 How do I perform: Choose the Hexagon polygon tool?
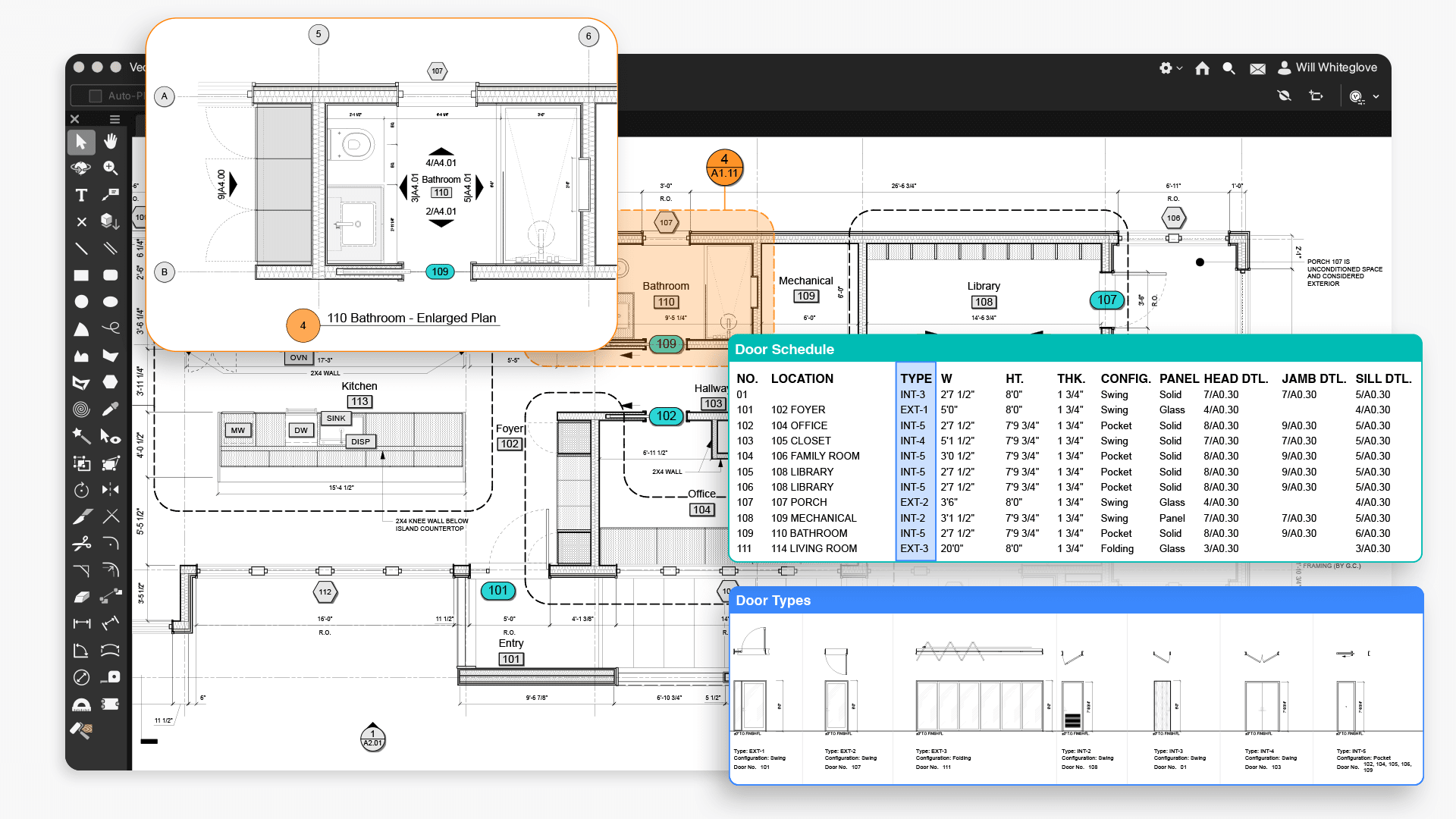111,382
